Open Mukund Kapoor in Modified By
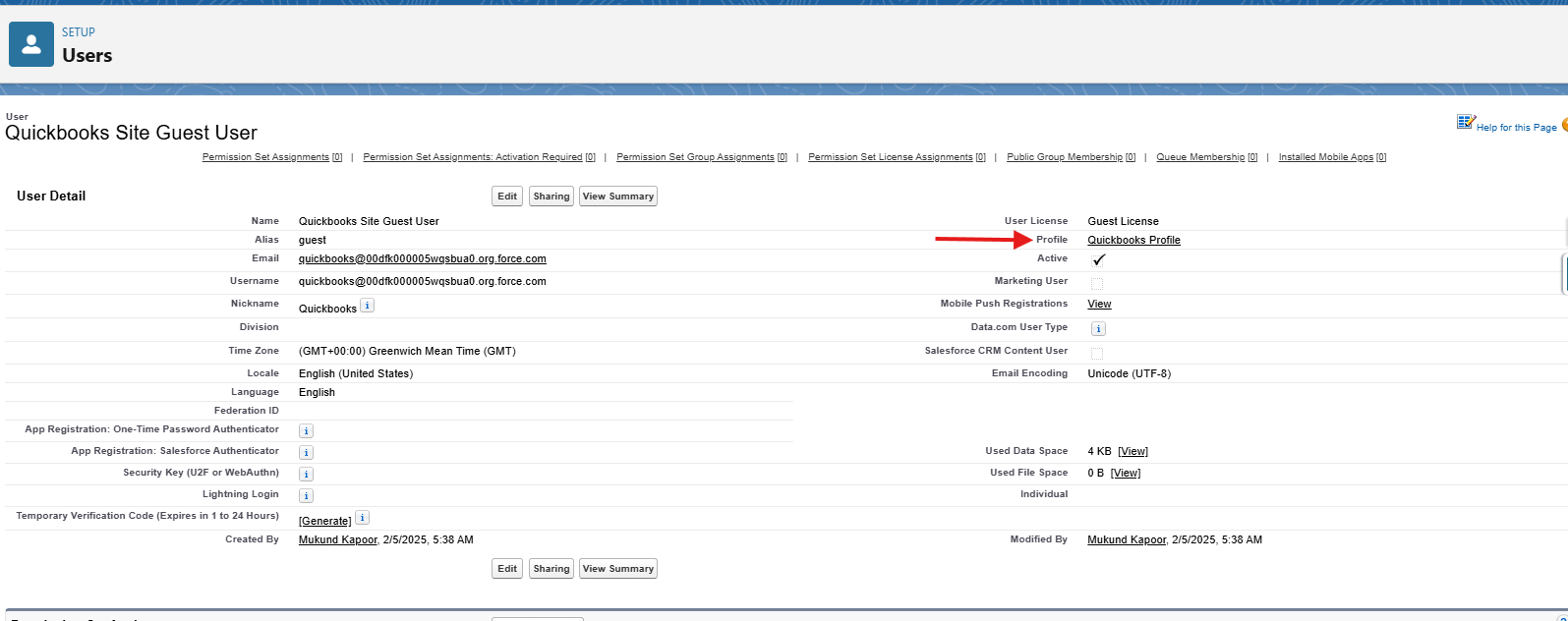Image resolution: width=1568 pixels, height=621 pixels. [1127, 540]
